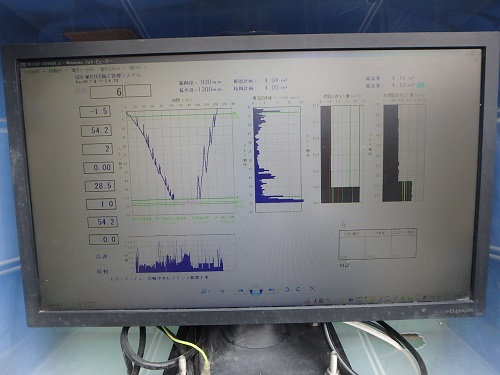Click the empty table at bottom right
This screenshot has height=375, width=500.
(377, 244)
